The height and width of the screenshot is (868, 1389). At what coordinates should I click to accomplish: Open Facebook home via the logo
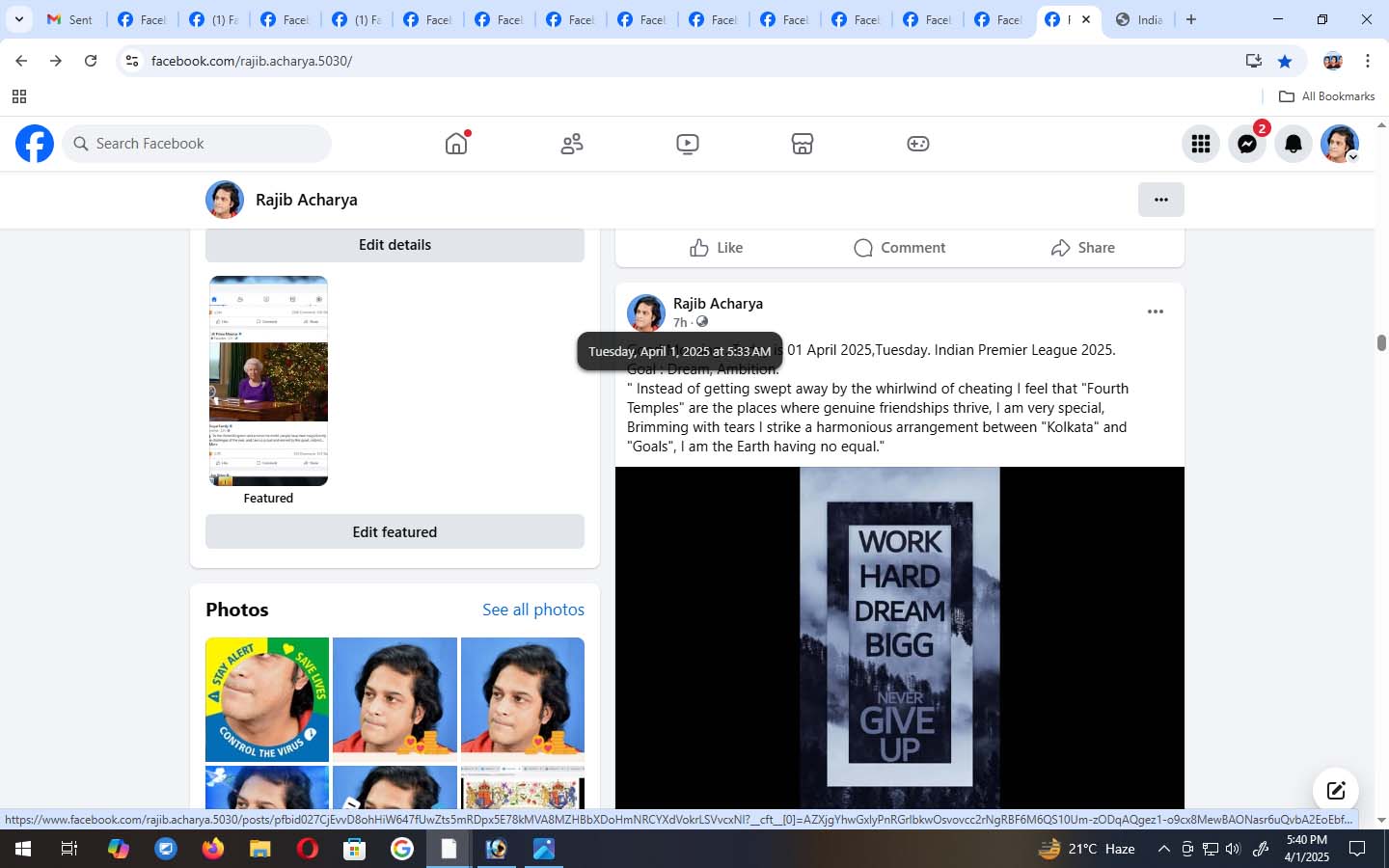pos(35,144)
